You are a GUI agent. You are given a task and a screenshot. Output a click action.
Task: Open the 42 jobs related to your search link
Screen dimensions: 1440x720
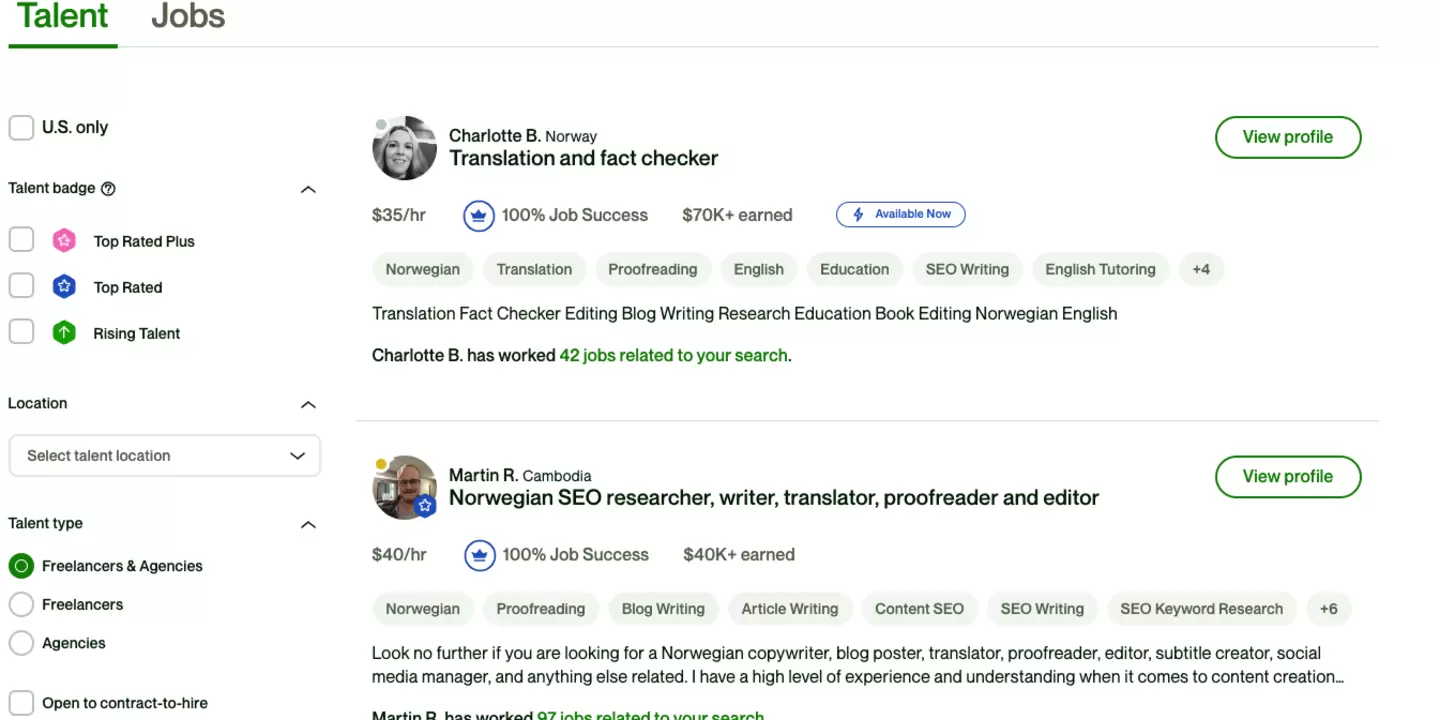click(673, 355)
